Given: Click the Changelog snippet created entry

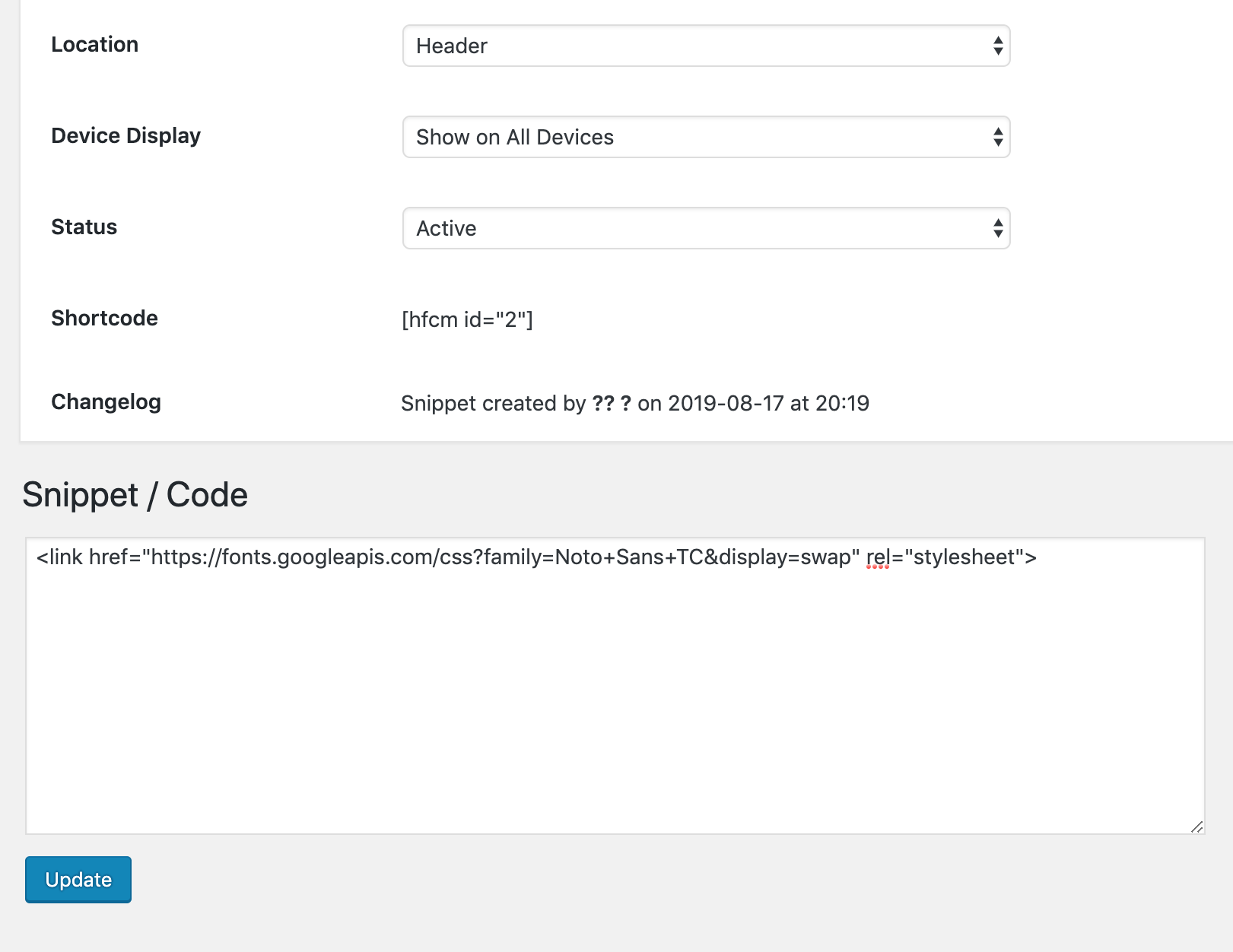Looking at the screenshot, I should tap(634, 403).
